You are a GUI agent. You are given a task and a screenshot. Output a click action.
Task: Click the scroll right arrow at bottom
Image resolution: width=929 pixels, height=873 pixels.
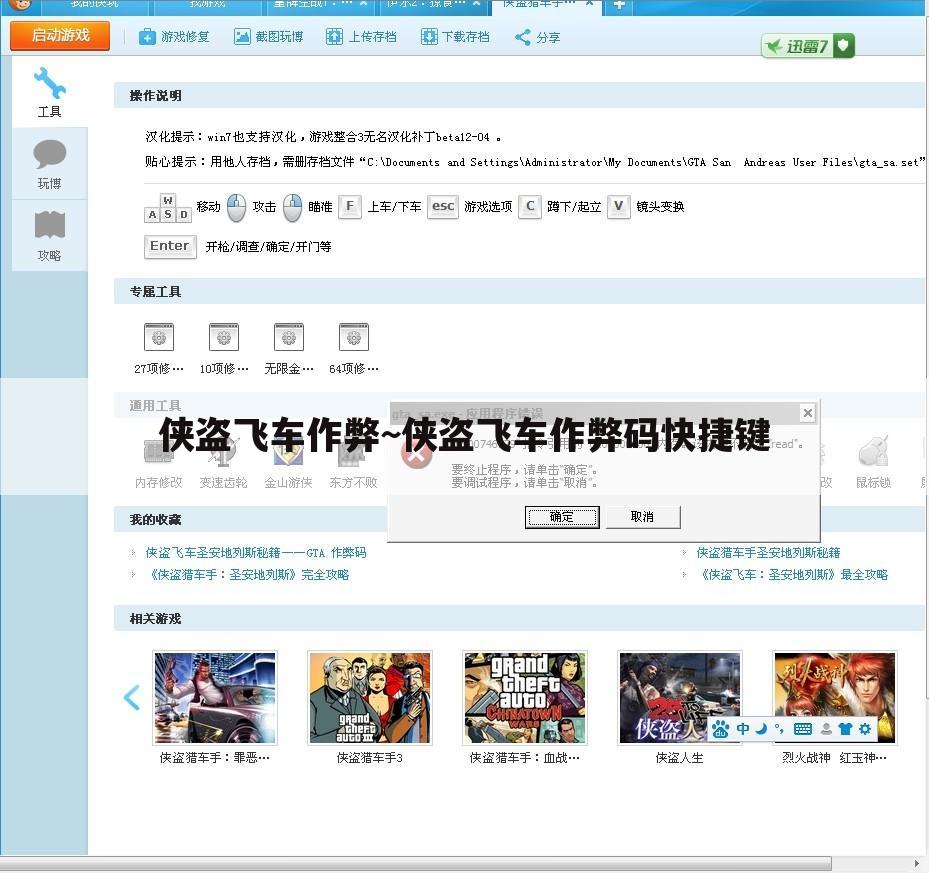pyautogui.click(x=917, y=863)
